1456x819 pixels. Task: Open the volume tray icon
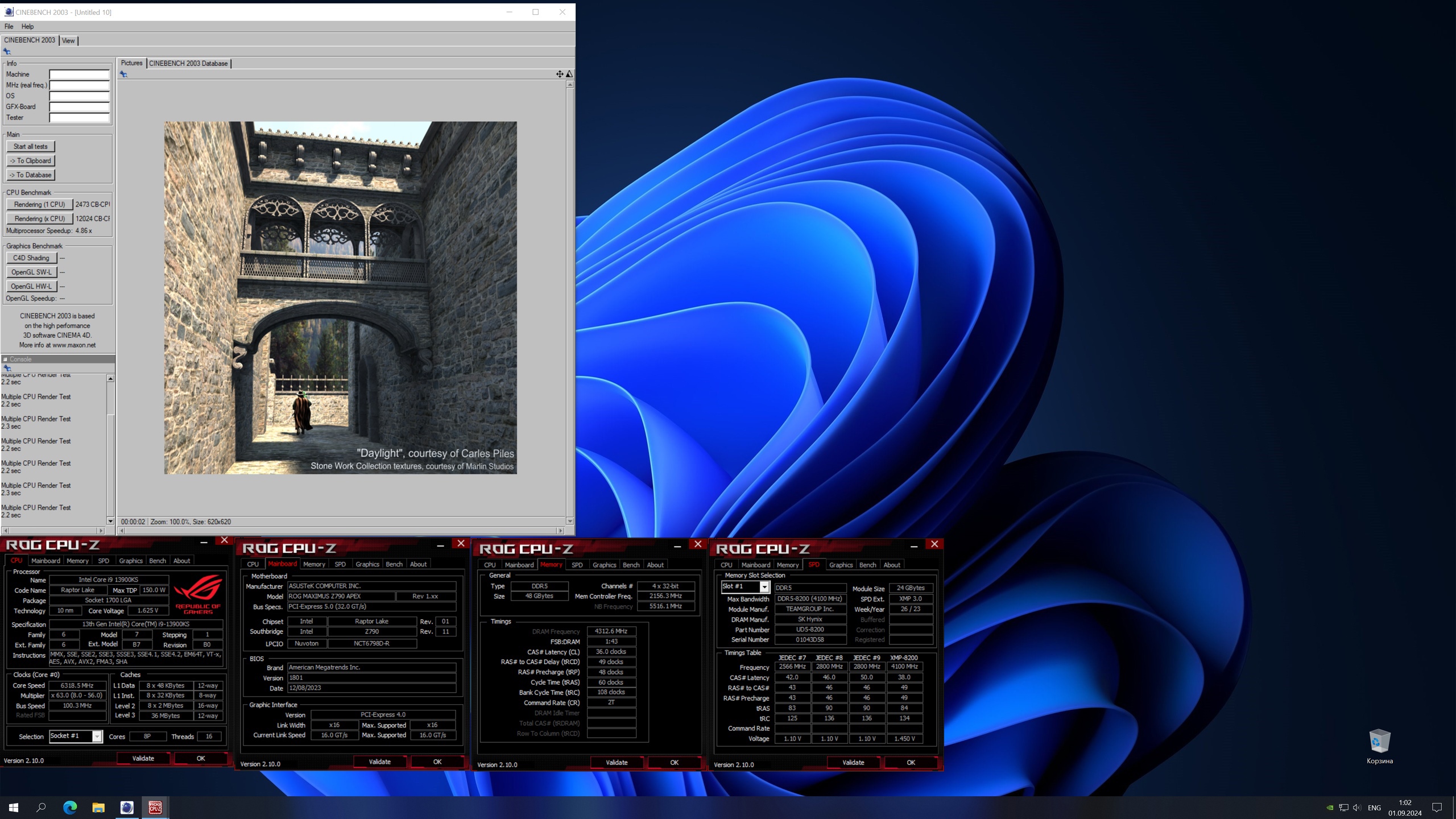click(1357, 808)
